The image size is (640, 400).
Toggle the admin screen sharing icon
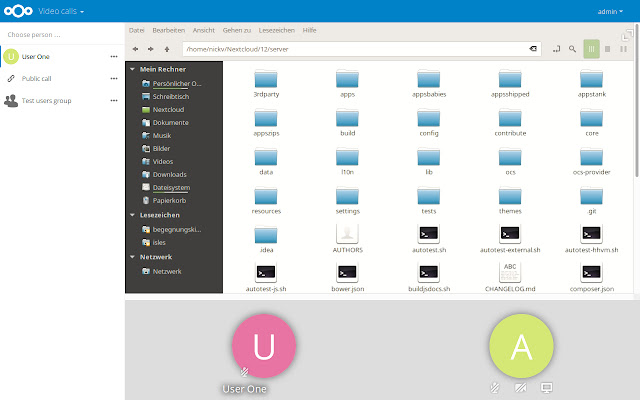[546, 387]
